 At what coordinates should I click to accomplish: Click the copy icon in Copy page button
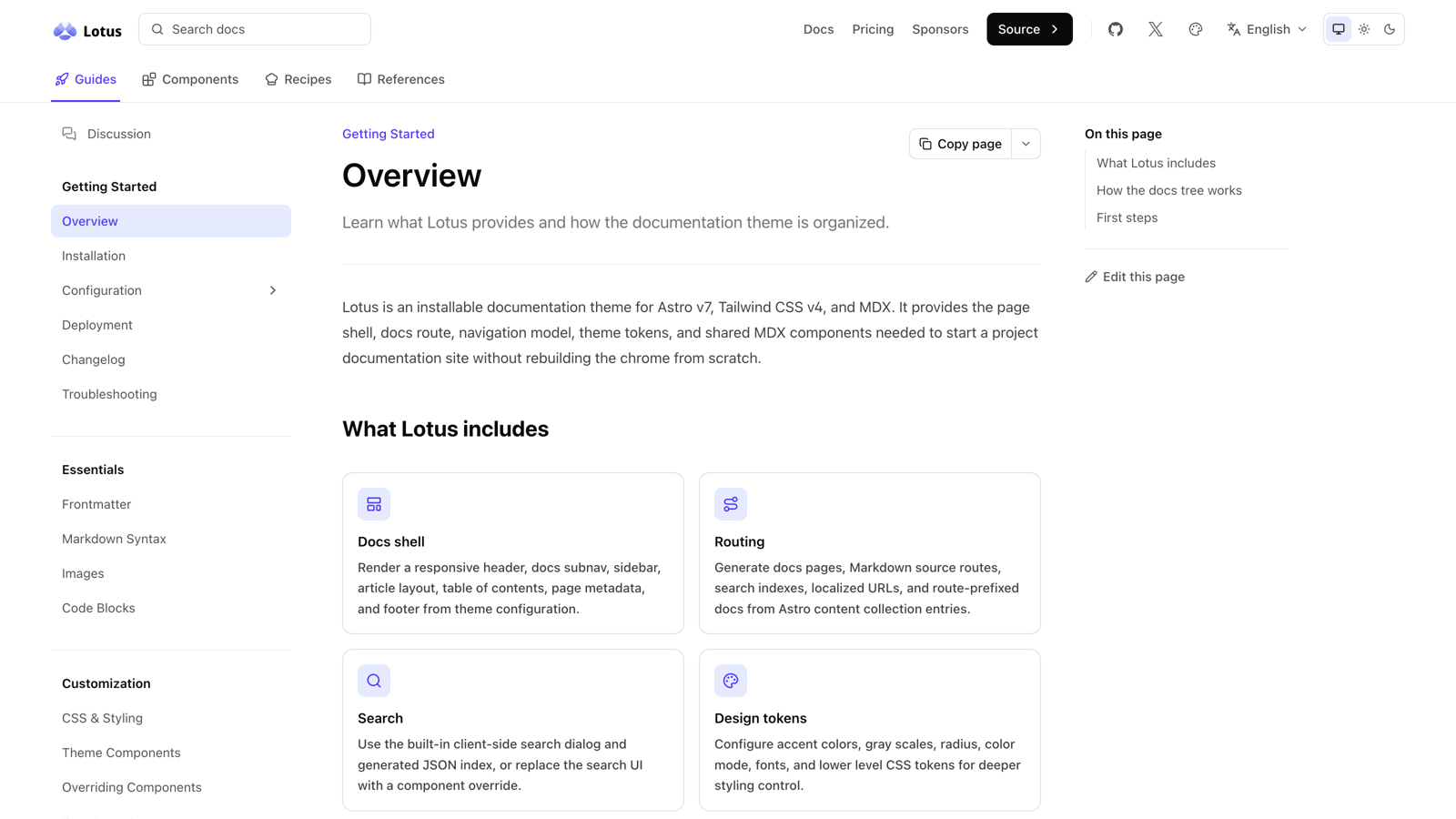(x=925, y=144)
